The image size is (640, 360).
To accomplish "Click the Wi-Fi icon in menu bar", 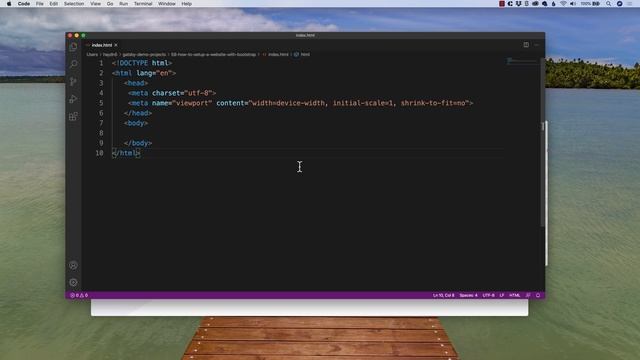I will (563, 4).
